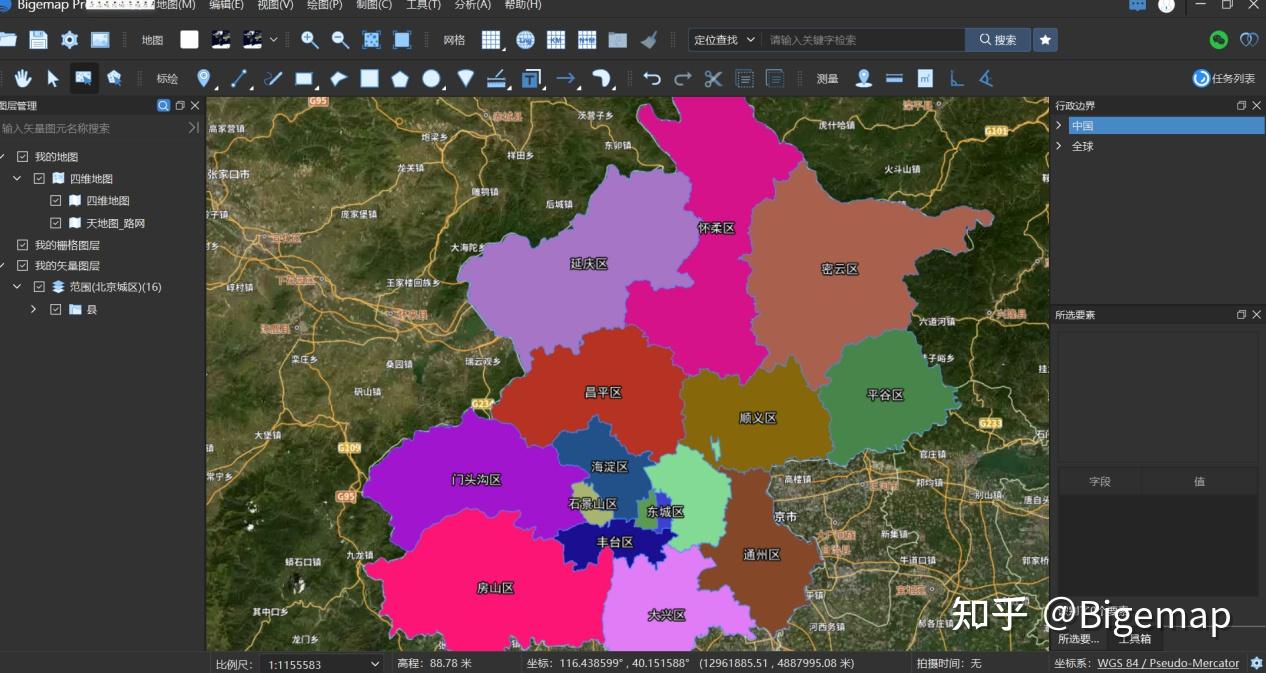Select the text label tool
This screenshot has width=1266, height=673.
[x=532, y=78]
